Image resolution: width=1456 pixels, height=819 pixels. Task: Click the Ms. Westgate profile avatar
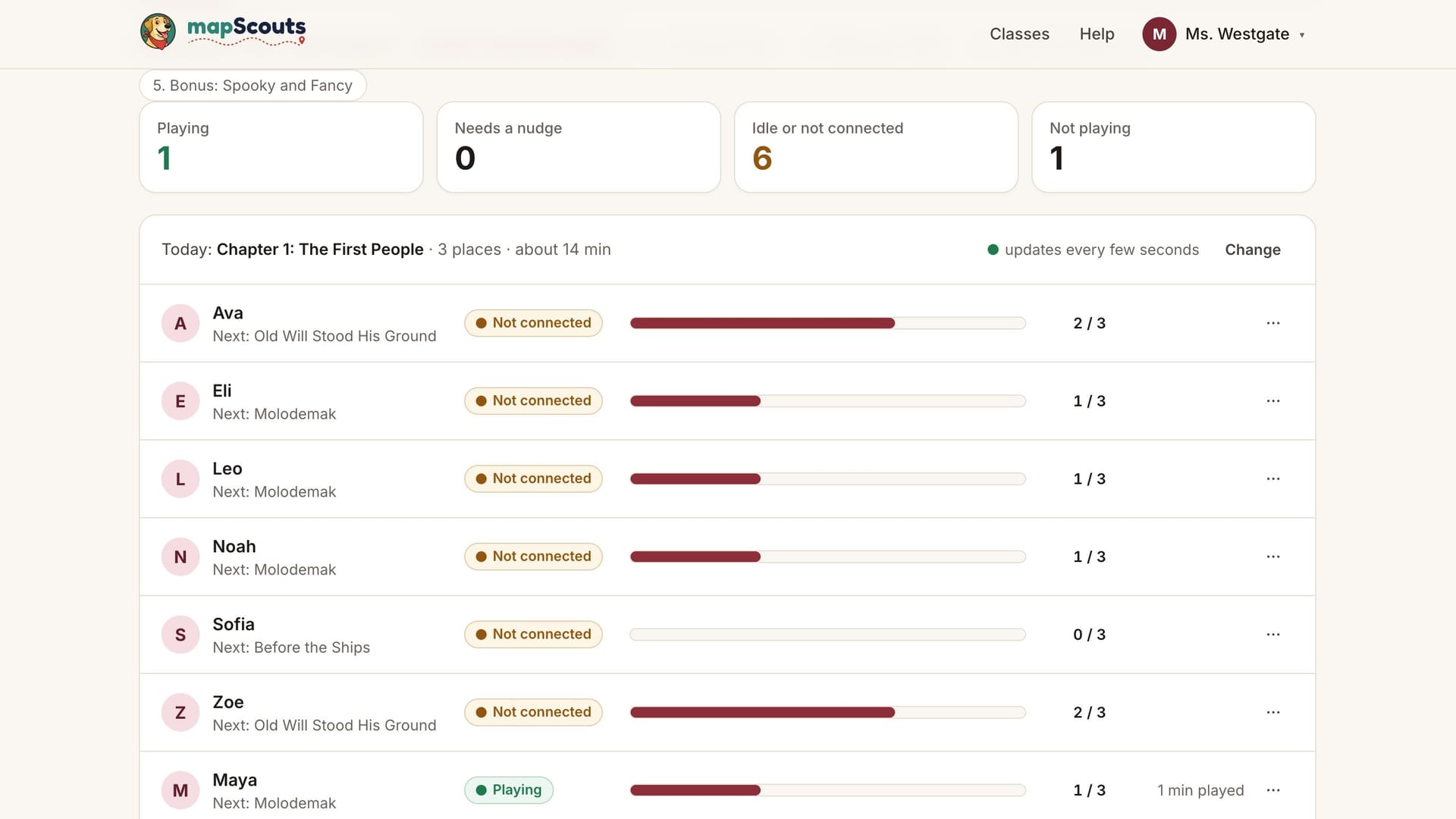[x=1159, y=34]
